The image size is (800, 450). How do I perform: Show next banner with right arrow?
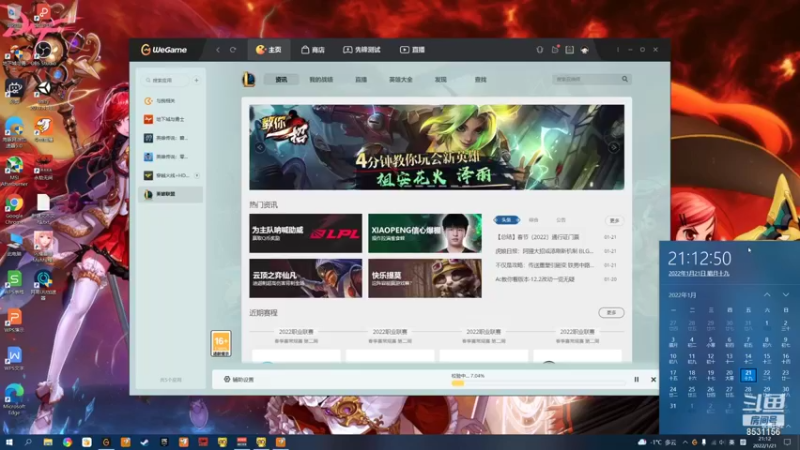pyautogui.click(x=614, y=147)
